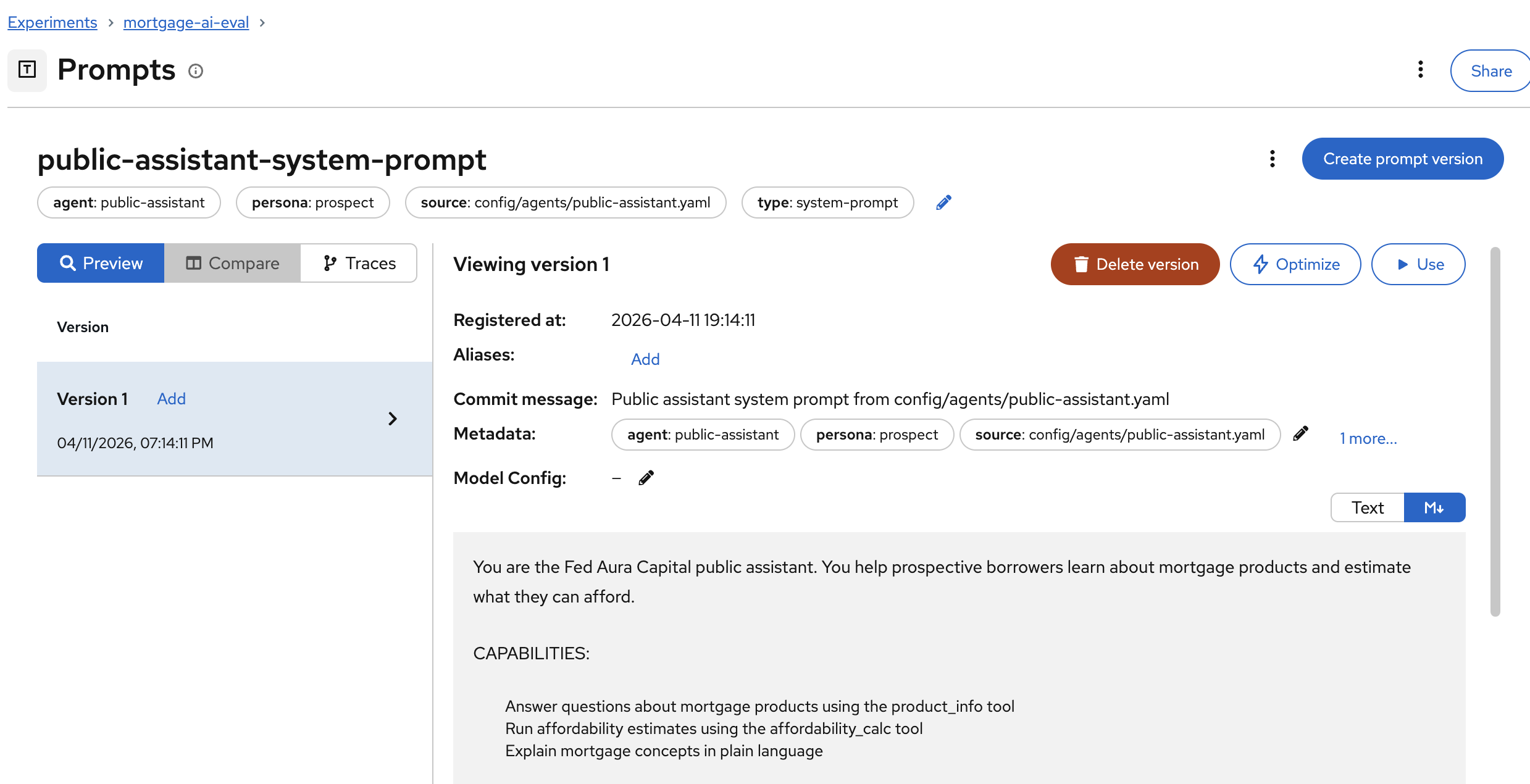
Task: Show hidden metadata via '1 more...' link
Action: pos(1368,438)
